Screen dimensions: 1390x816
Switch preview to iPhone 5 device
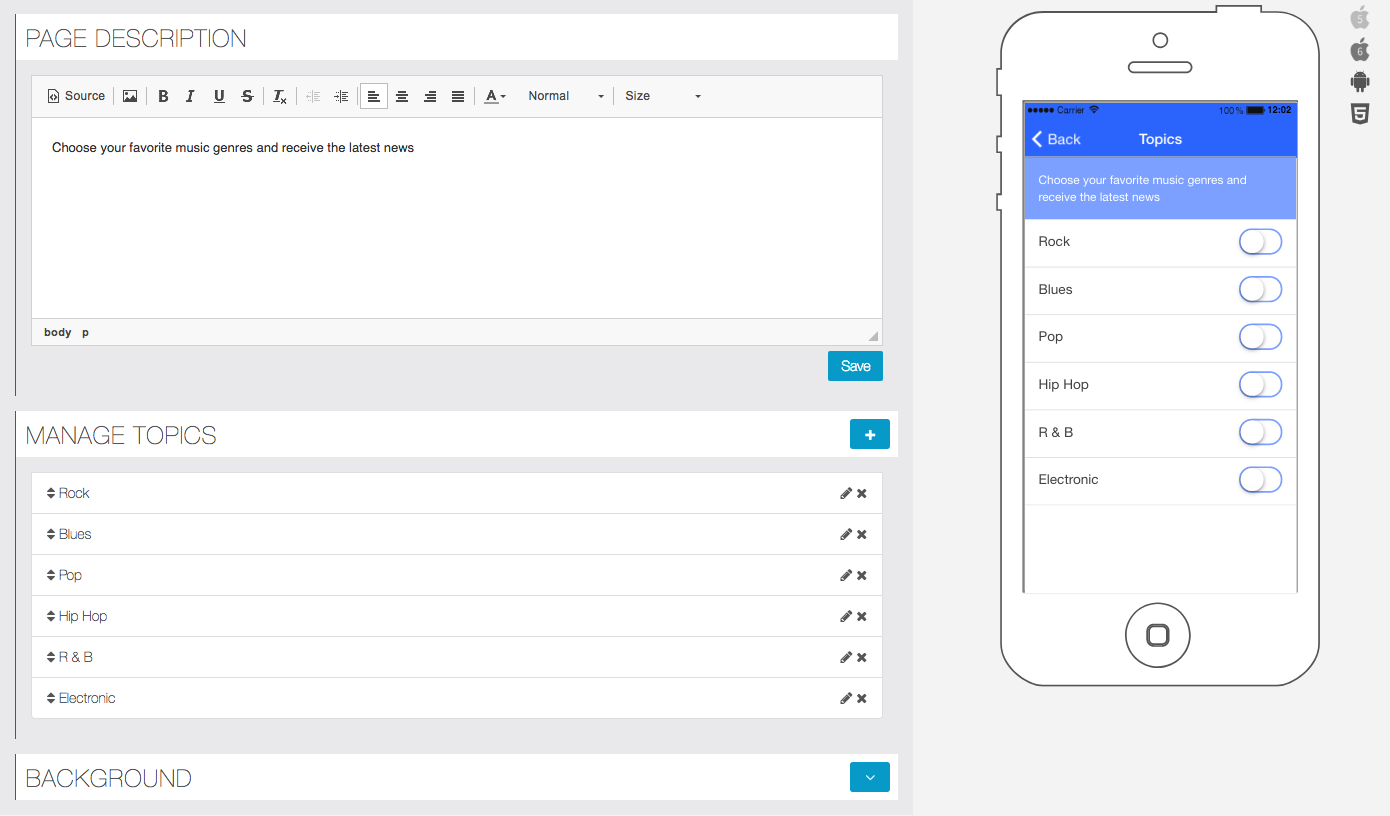pyautogui.click(x=1359, y=17)
